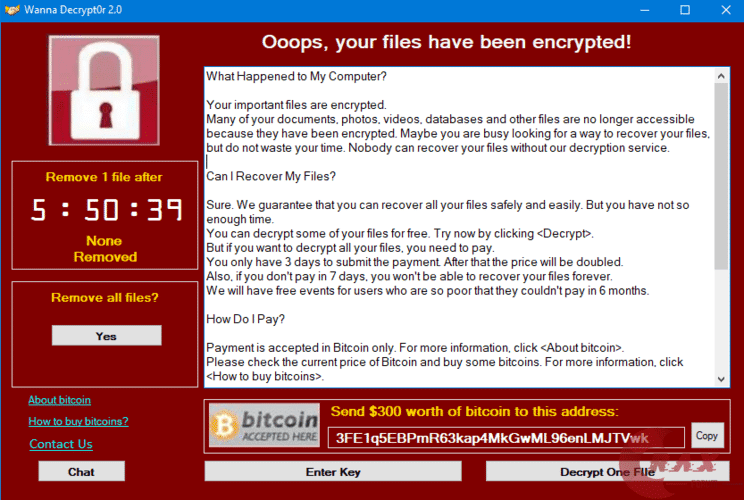This screenshot has height=500, width=744.
Task: Open the About bitcoin link
Action: (x=59, y=400)
